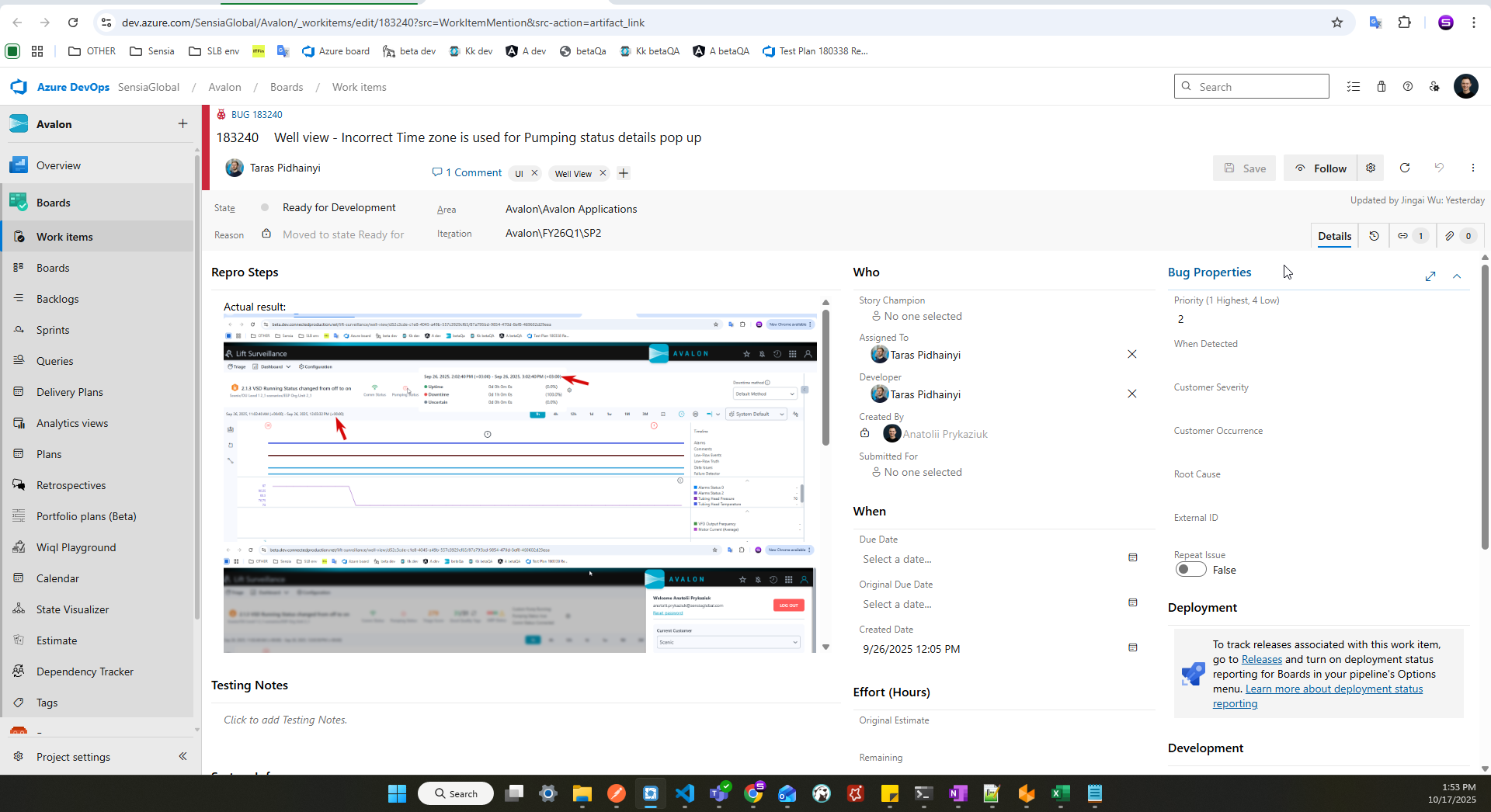Collapse the Bug Properties section

point(1457,276)
